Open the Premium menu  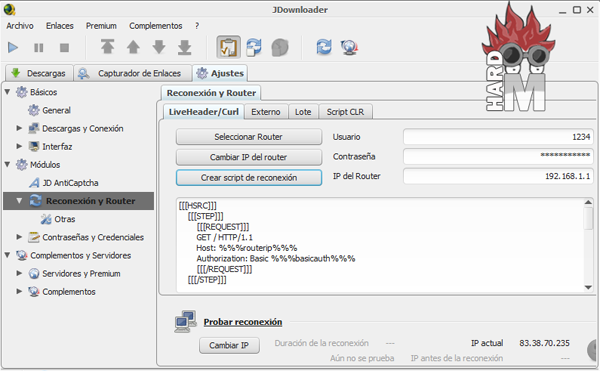(101, 26)
